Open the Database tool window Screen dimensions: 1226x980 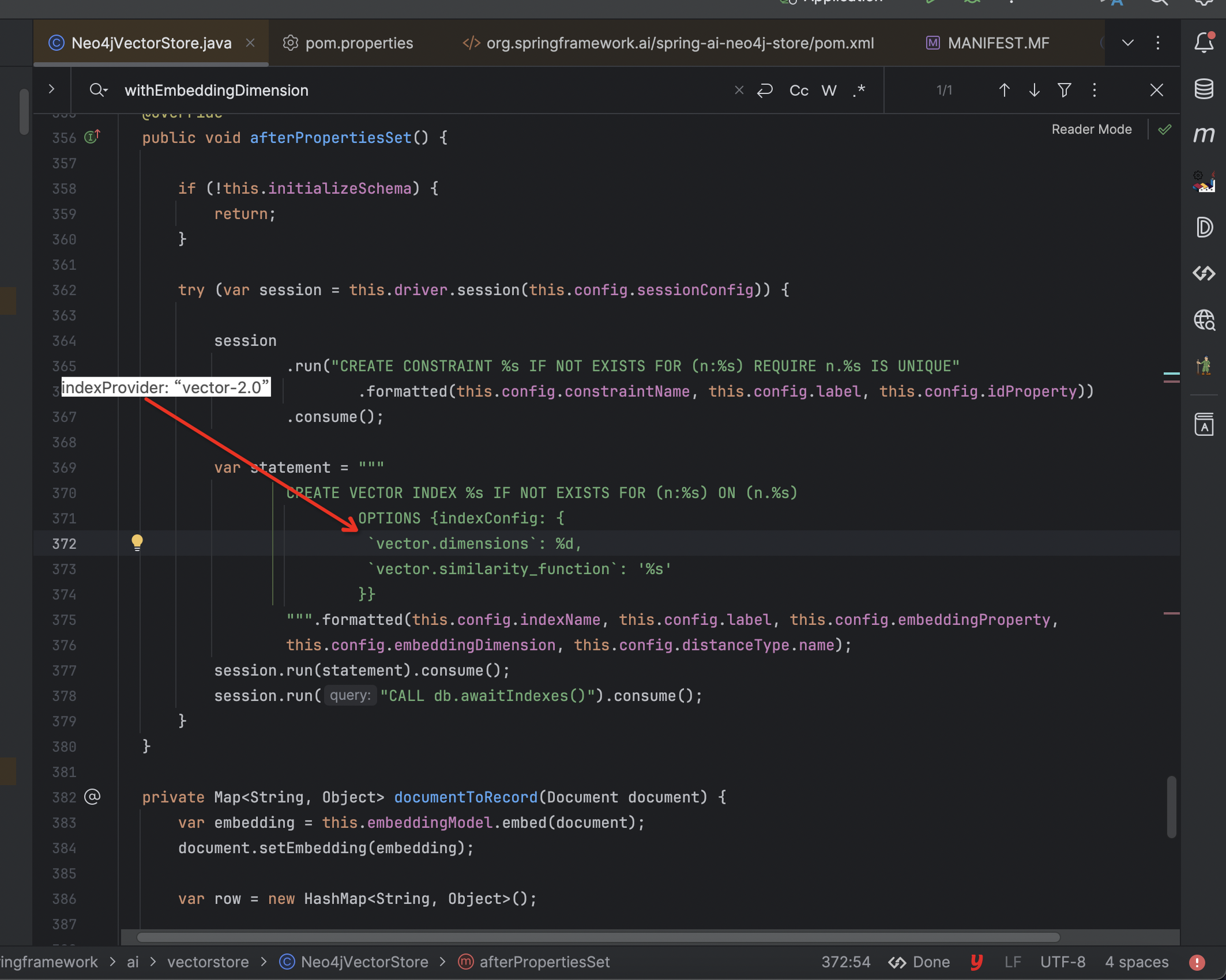(x=1204, y=89)
